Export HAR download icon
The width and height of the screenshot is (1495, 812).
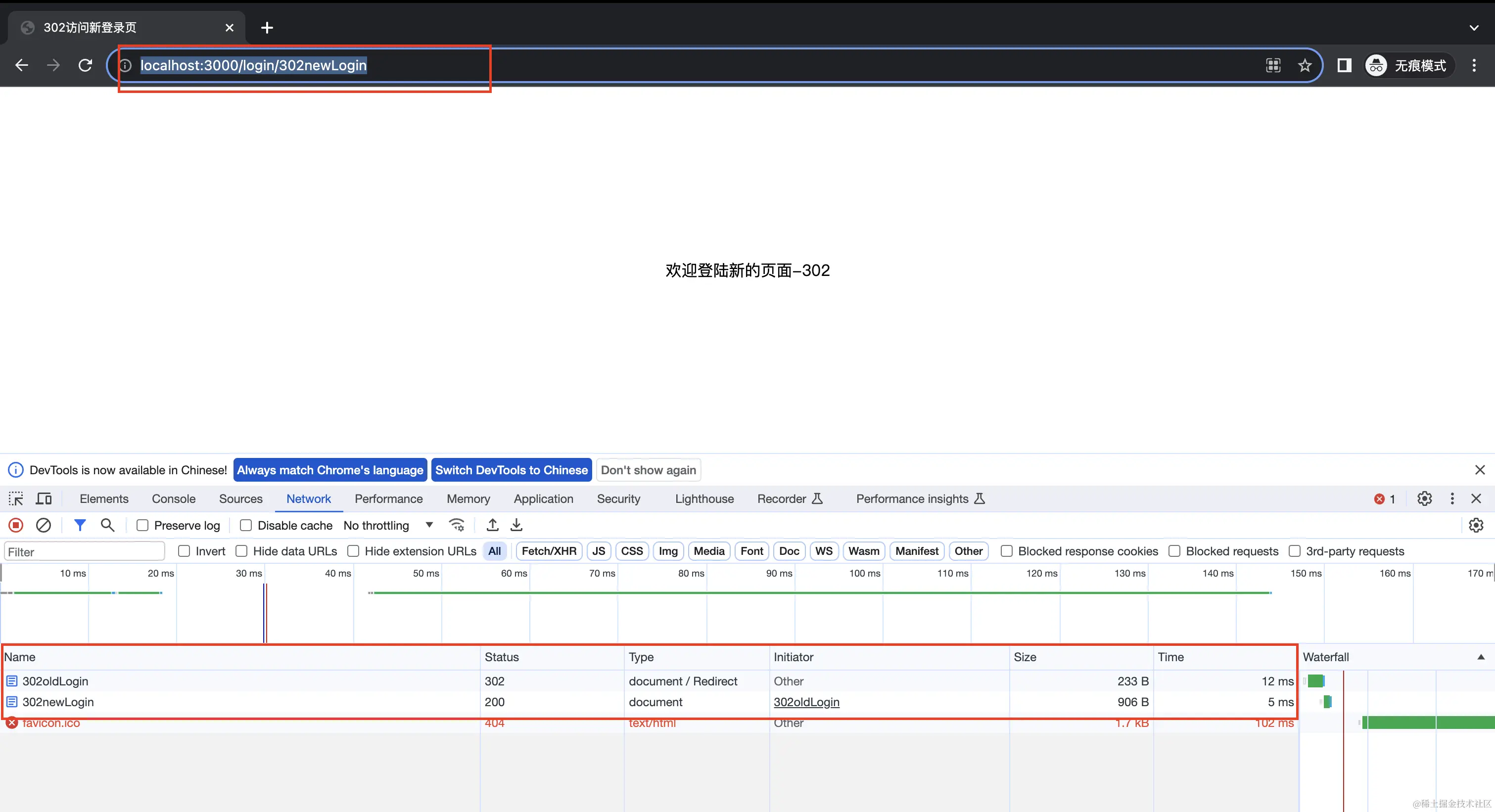point(516,525)
